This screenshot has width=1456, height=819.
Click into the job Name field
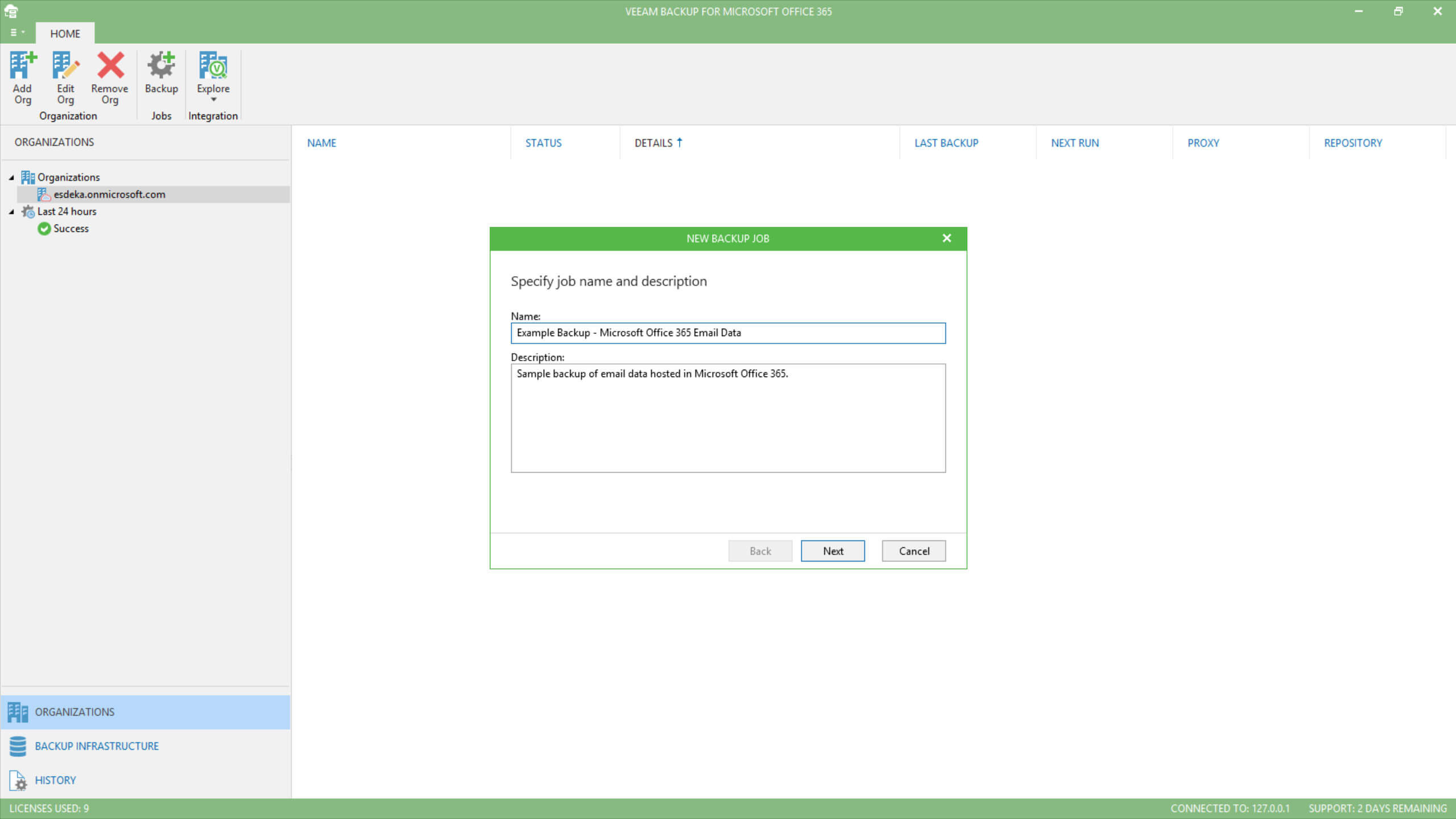[728, 333]
